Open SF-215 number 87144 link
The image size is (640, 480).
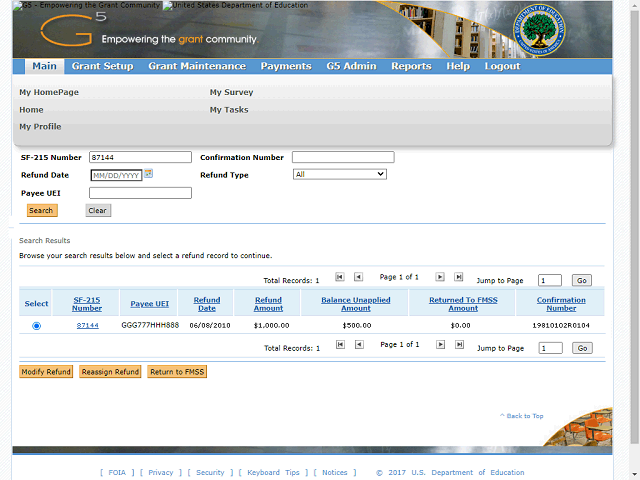pyautogui.click(x=88, y=326)
